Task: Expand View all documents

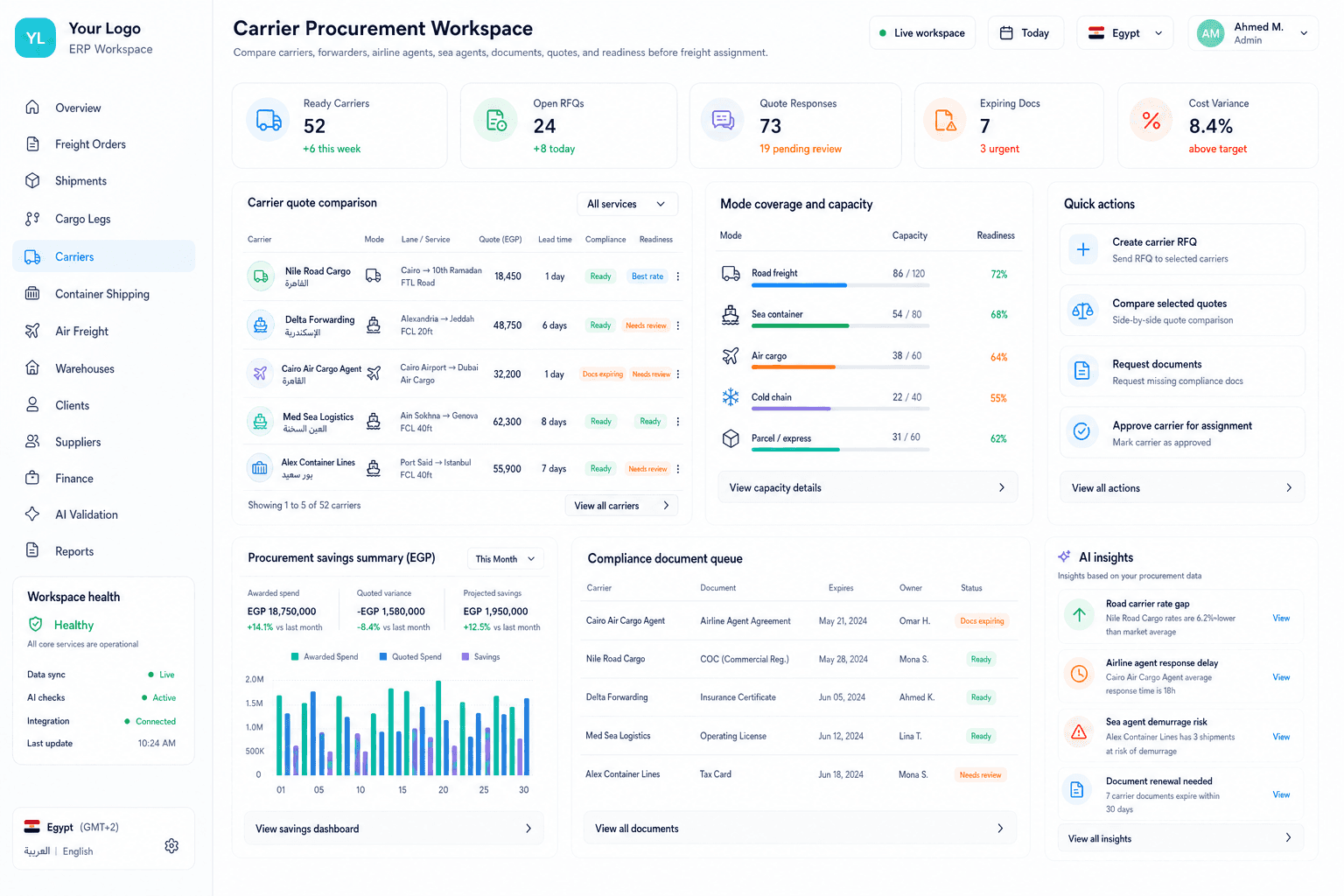Action: point(800,829)
